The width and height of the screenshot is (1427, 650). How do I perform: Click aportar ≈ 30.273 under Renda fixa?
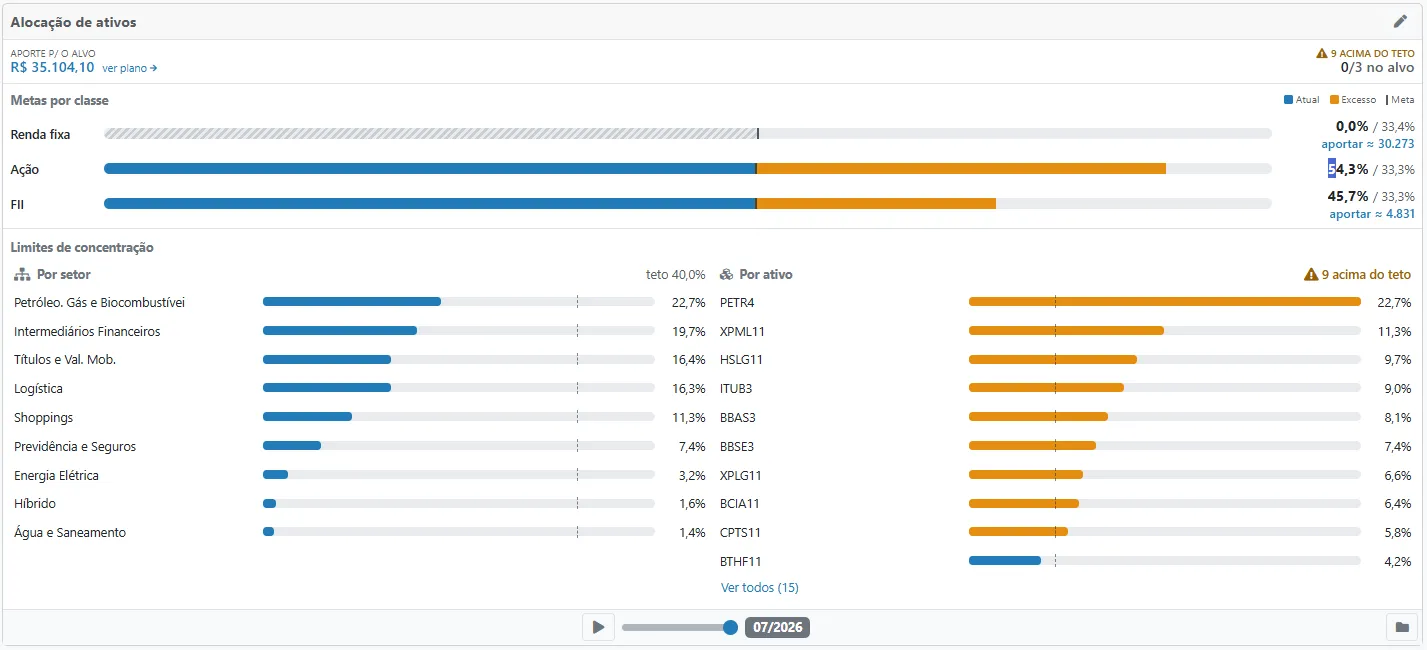tap(1368, 143)
